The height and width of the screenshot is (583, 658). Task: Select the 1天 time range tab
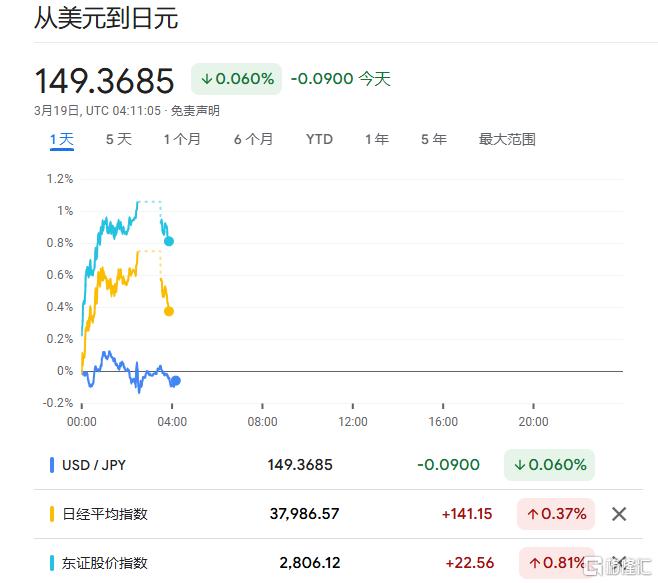(62, 139)
